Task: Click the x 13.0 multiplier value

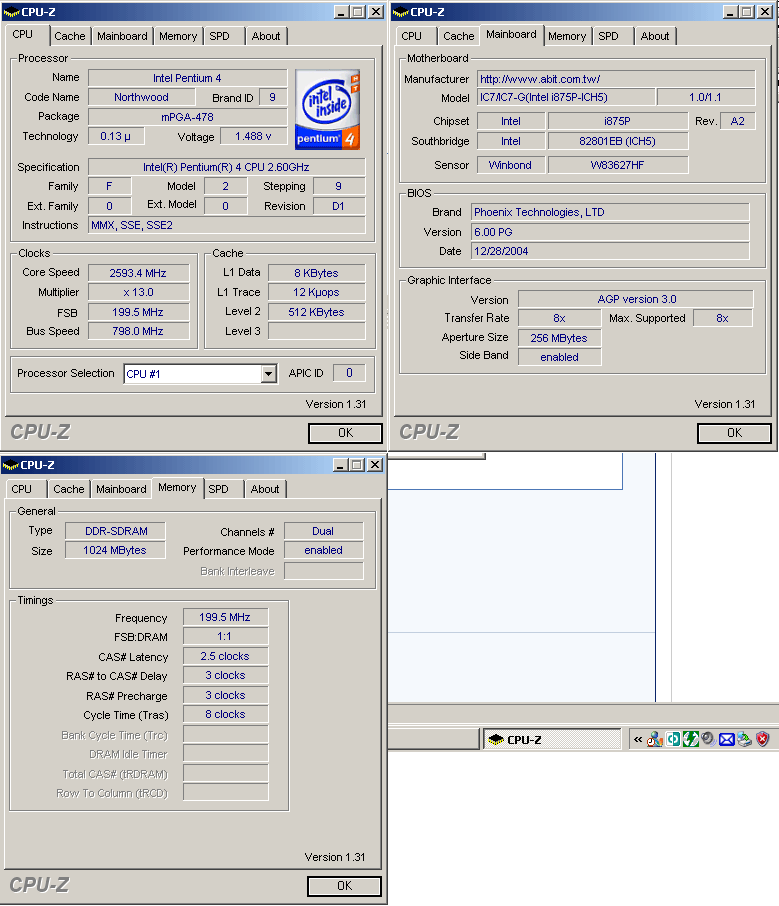Action: (x=139, y=292)
